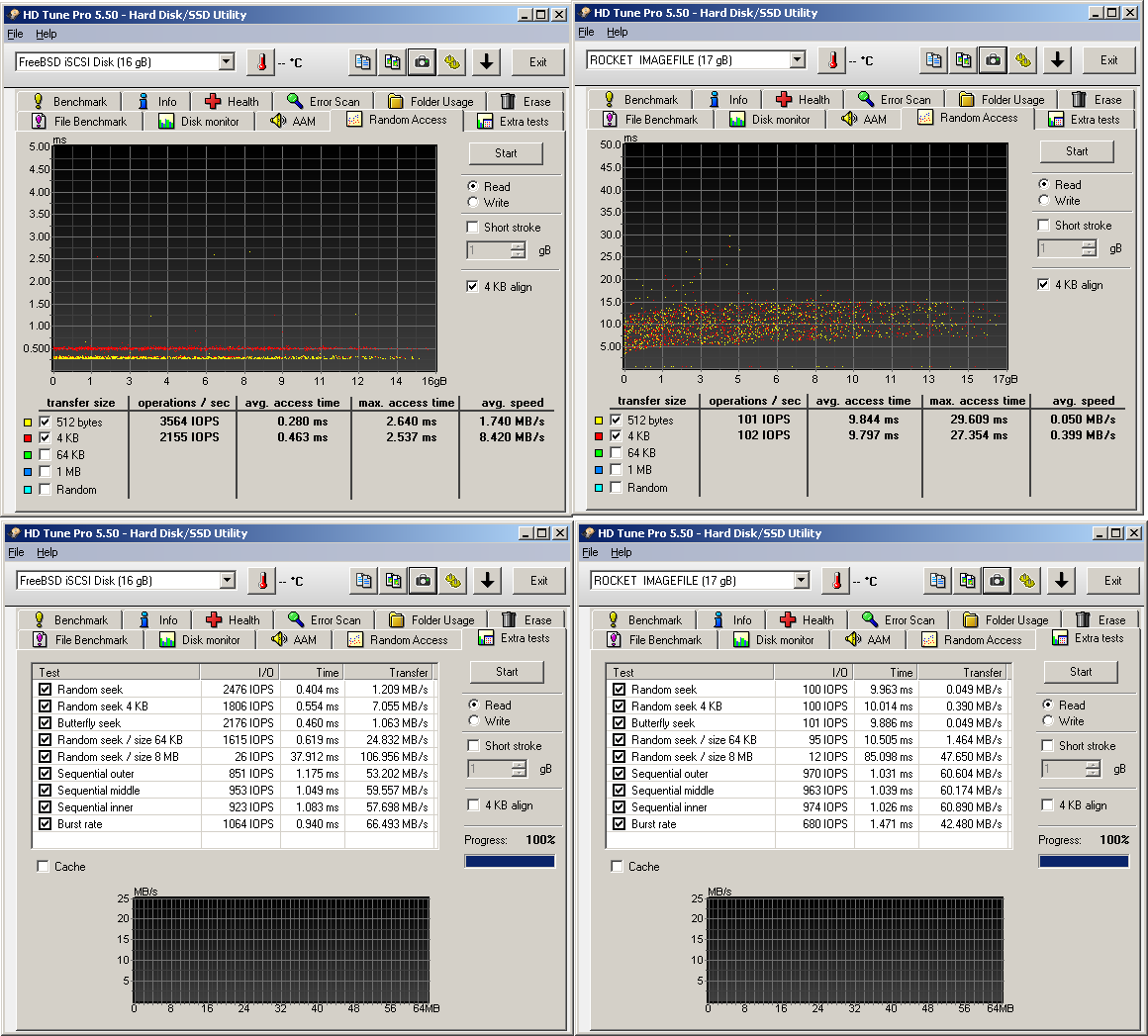Toggle 4 KB align in top-left window
This screenshot has width=1148, height=1036.
pyautogui.click(x=473, y=286)
